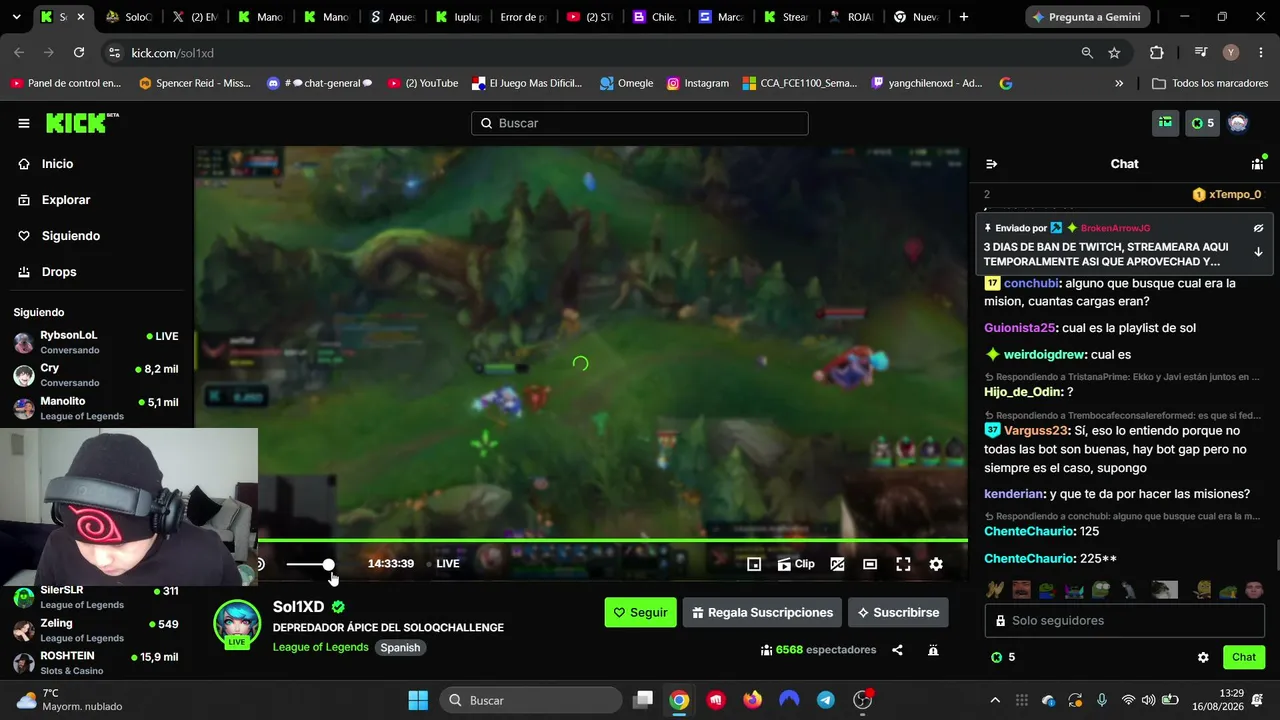The image size is (1280, 720).
Task: Open the League of Legends category link
Action: (x=320, y=647)
